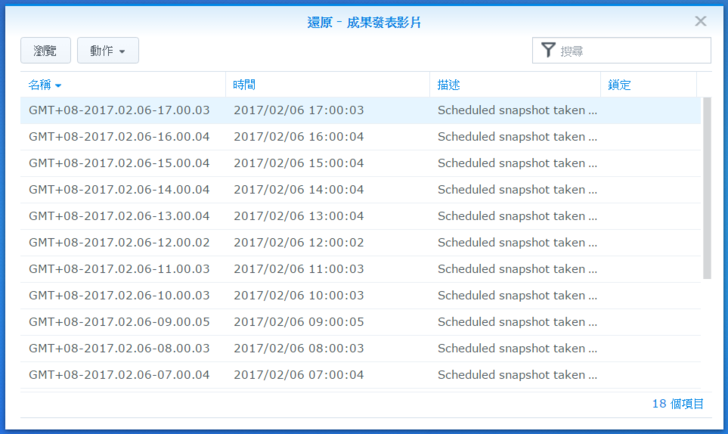The width and height of the screenshot is (728, 434).
Task: Close the 還原 restore dialog
Action: point(701,21)
